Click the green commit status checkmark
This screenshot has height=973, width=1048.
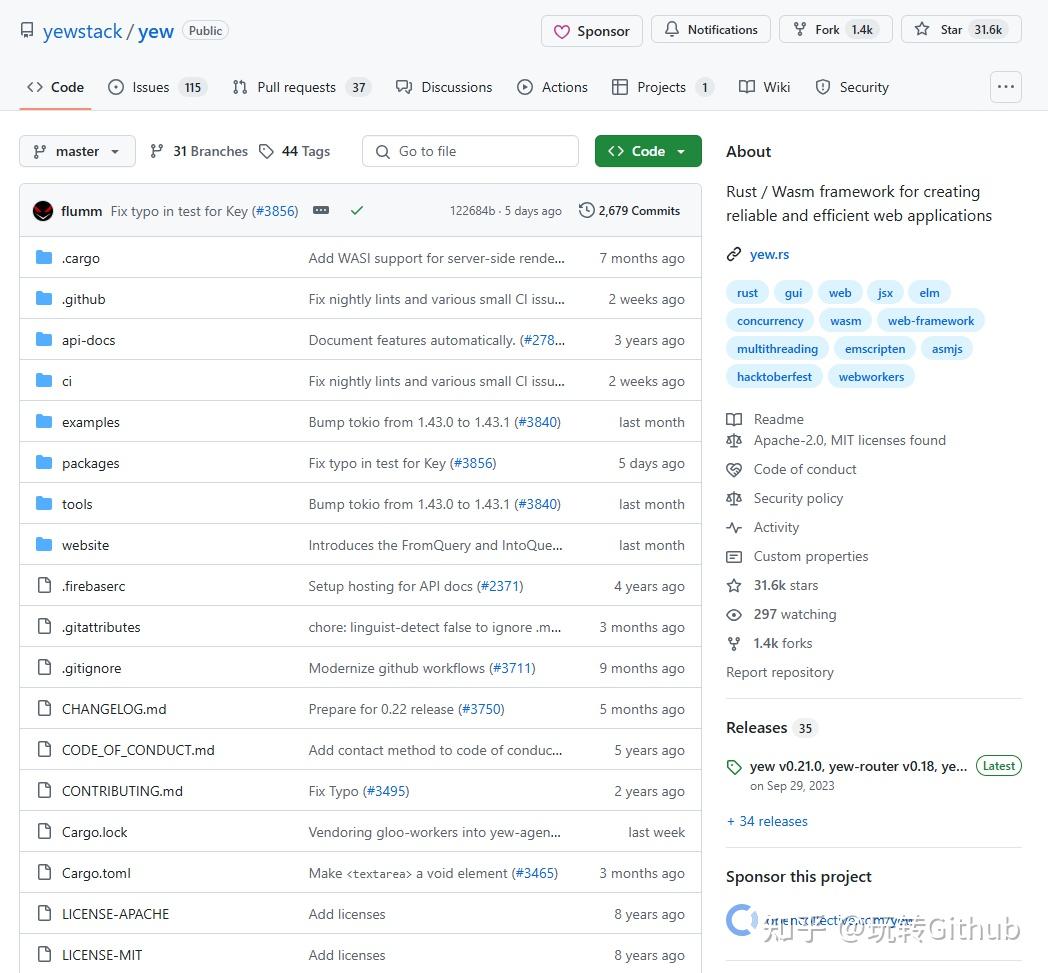coord(357,211)
